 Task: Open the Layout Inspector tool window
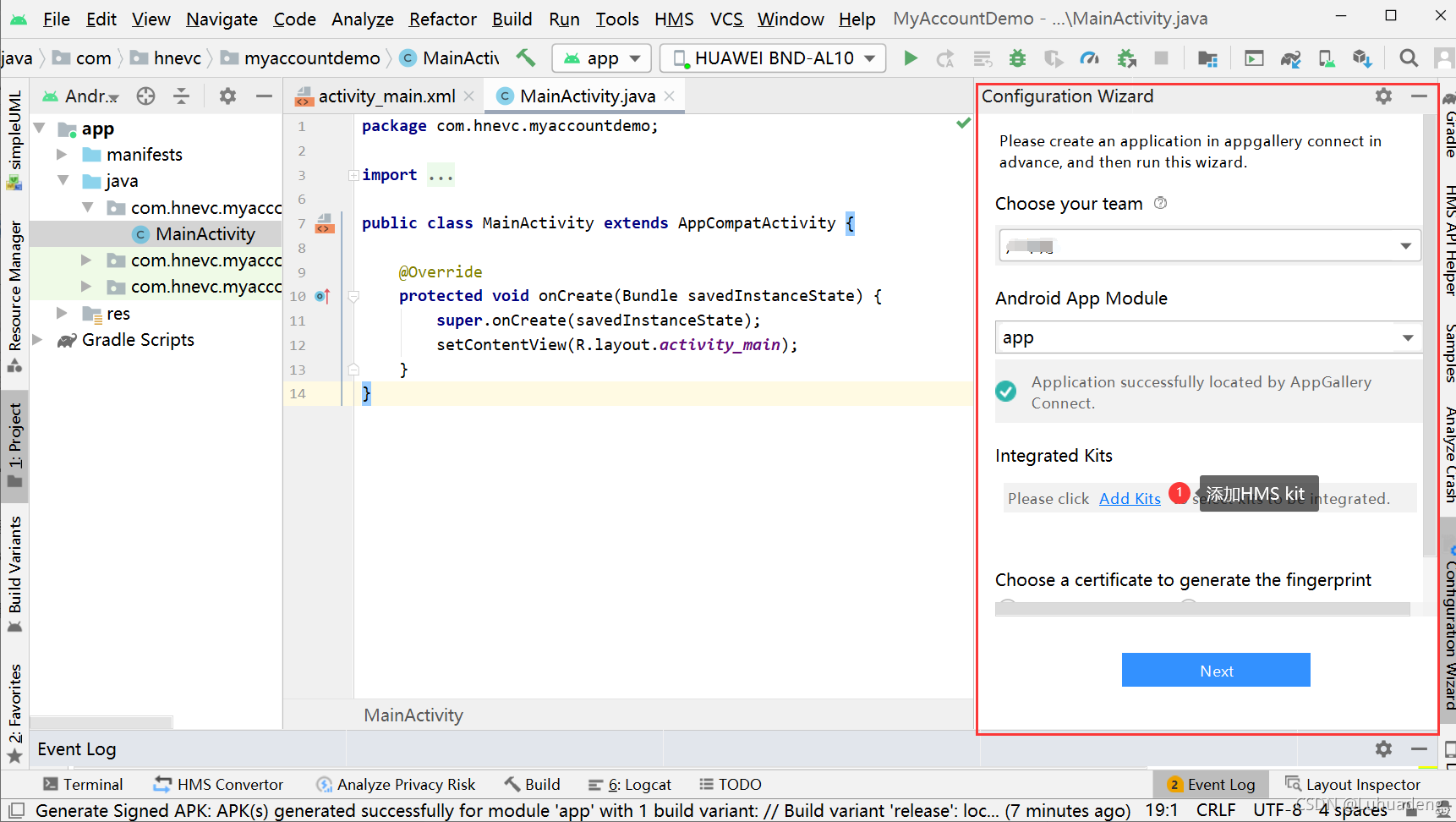pyautogui.click(x=1353, y=785)
